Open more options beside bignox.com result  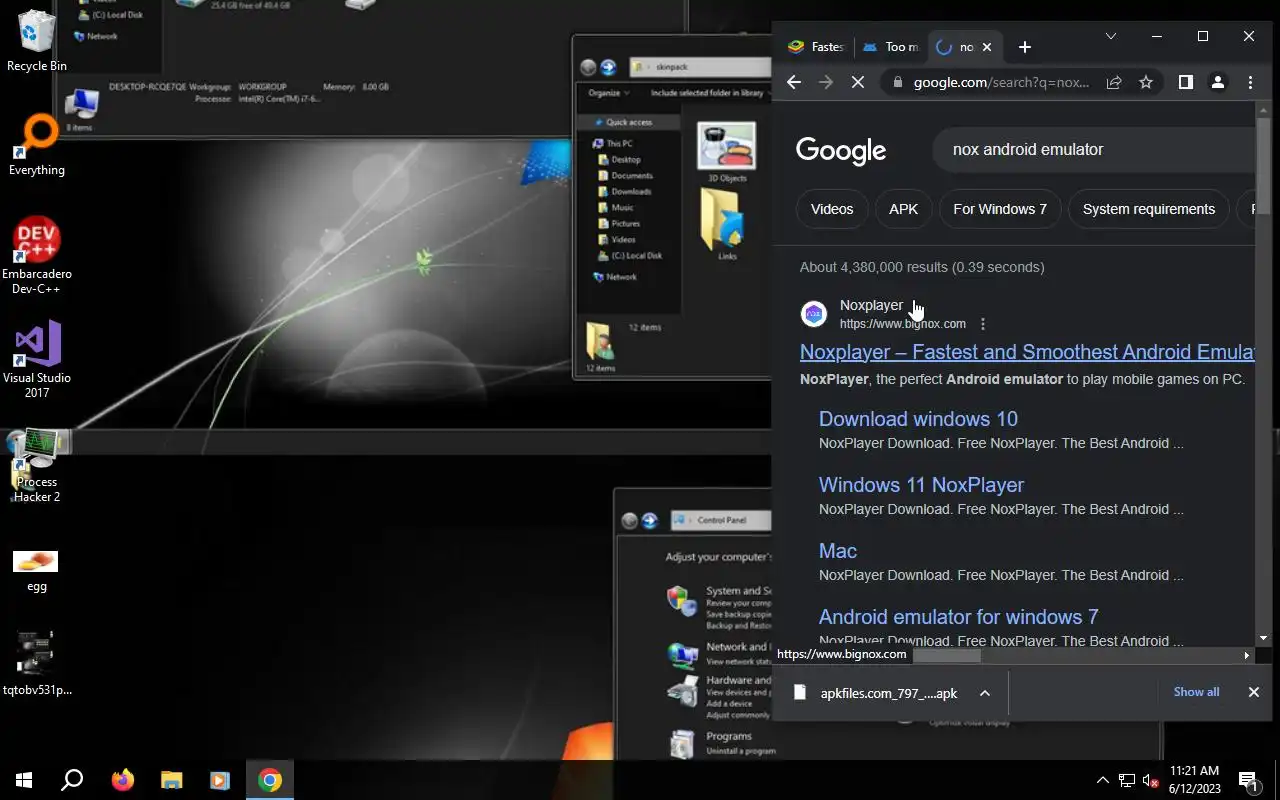coord(983,324)
